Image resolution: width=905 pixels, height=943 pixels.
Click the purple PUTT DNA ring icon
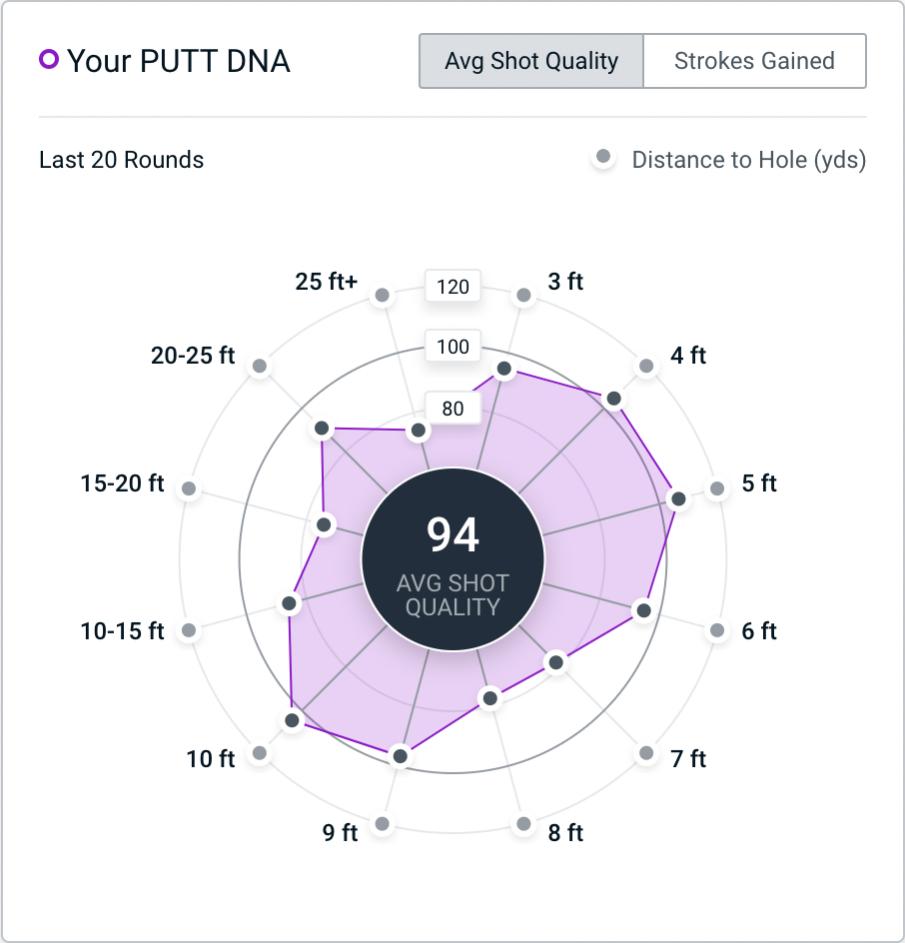click(x=49, y=60)
